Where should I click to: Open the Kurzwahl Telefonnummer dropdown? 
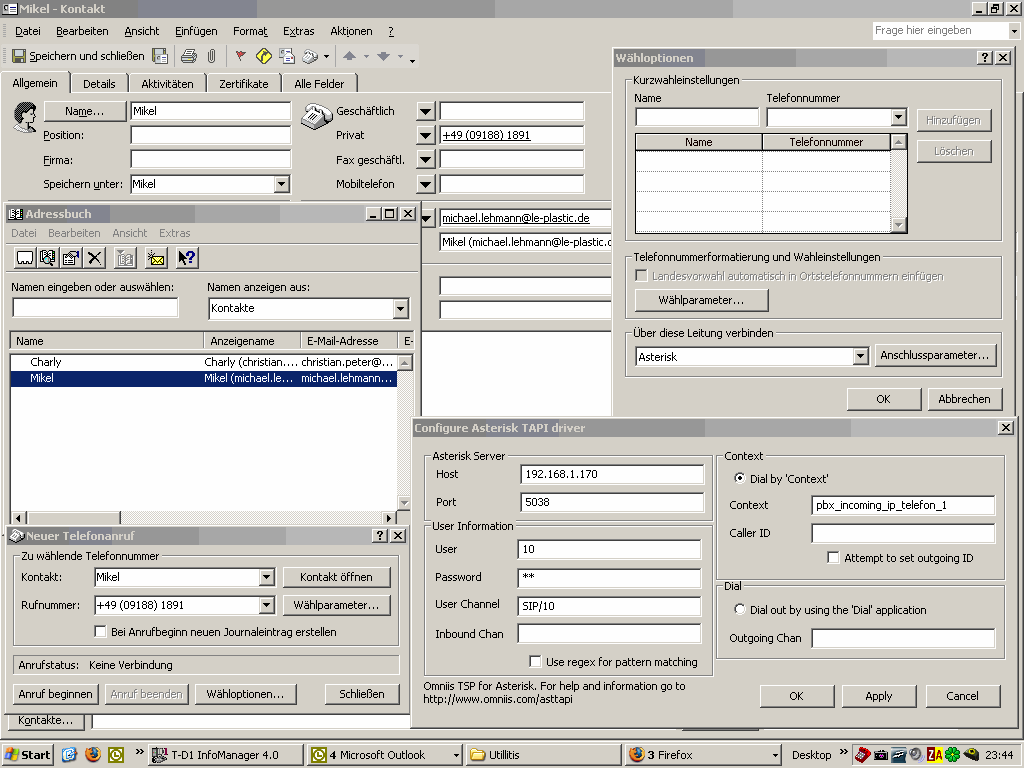click(899, 118)
